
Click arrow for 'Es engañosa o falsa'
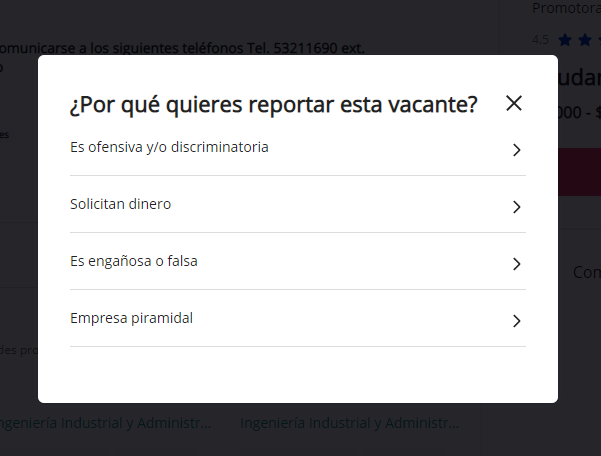[517, 264]
